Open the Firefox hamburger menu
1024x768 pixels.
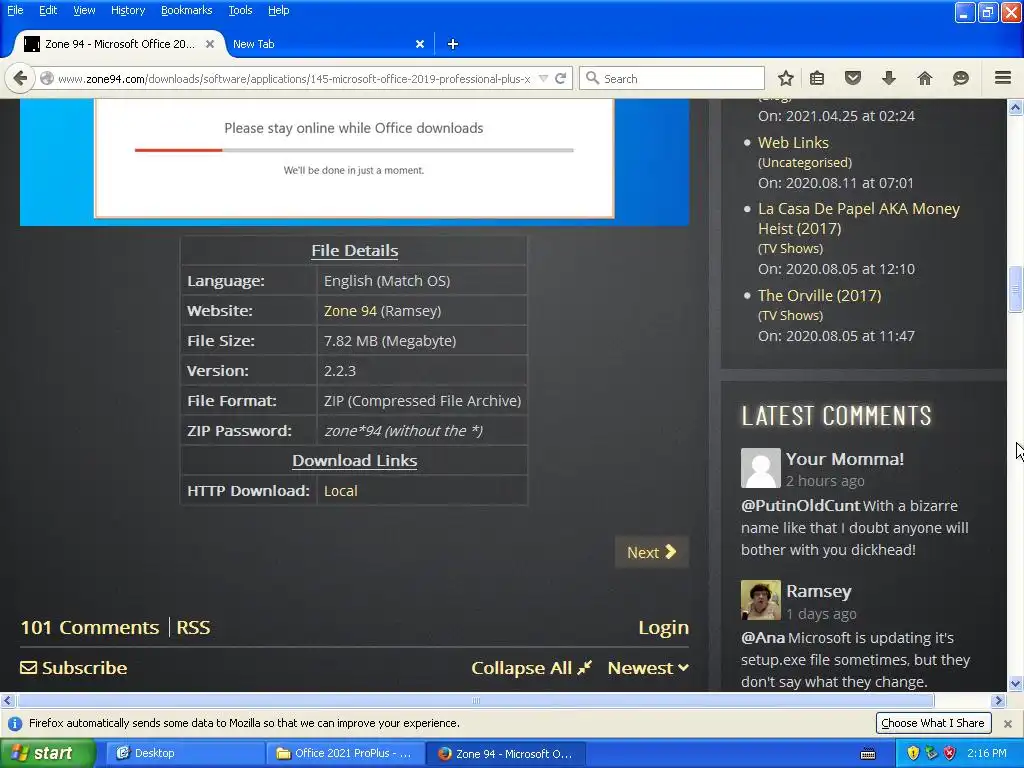coord(1003,78)
